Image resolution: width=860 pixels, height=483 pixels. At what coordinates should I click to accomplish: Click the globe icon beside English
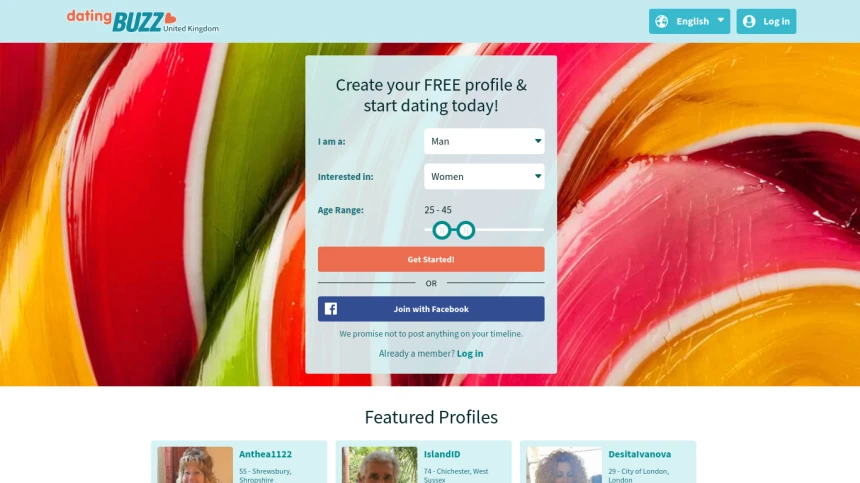point(661,21)
